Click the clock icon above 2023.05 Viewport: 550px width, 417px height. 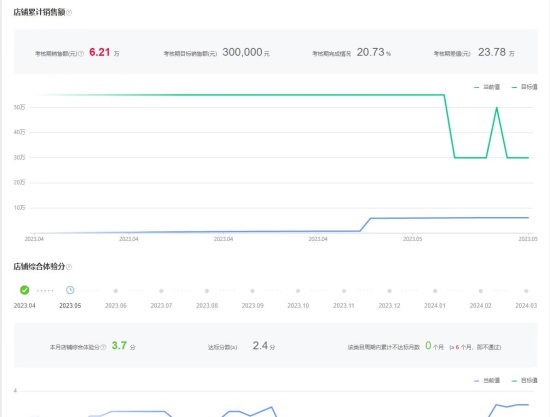click(x=70, y=290)
